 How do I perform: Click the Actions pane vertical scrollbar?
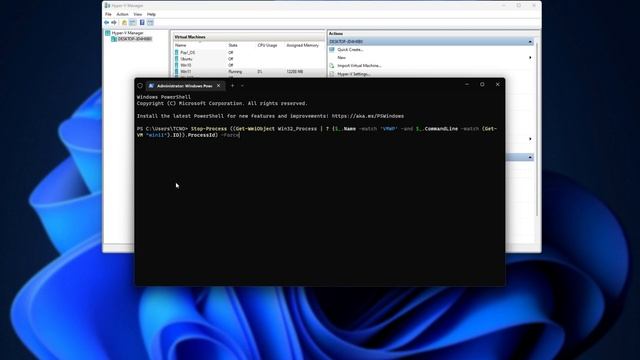537,129
